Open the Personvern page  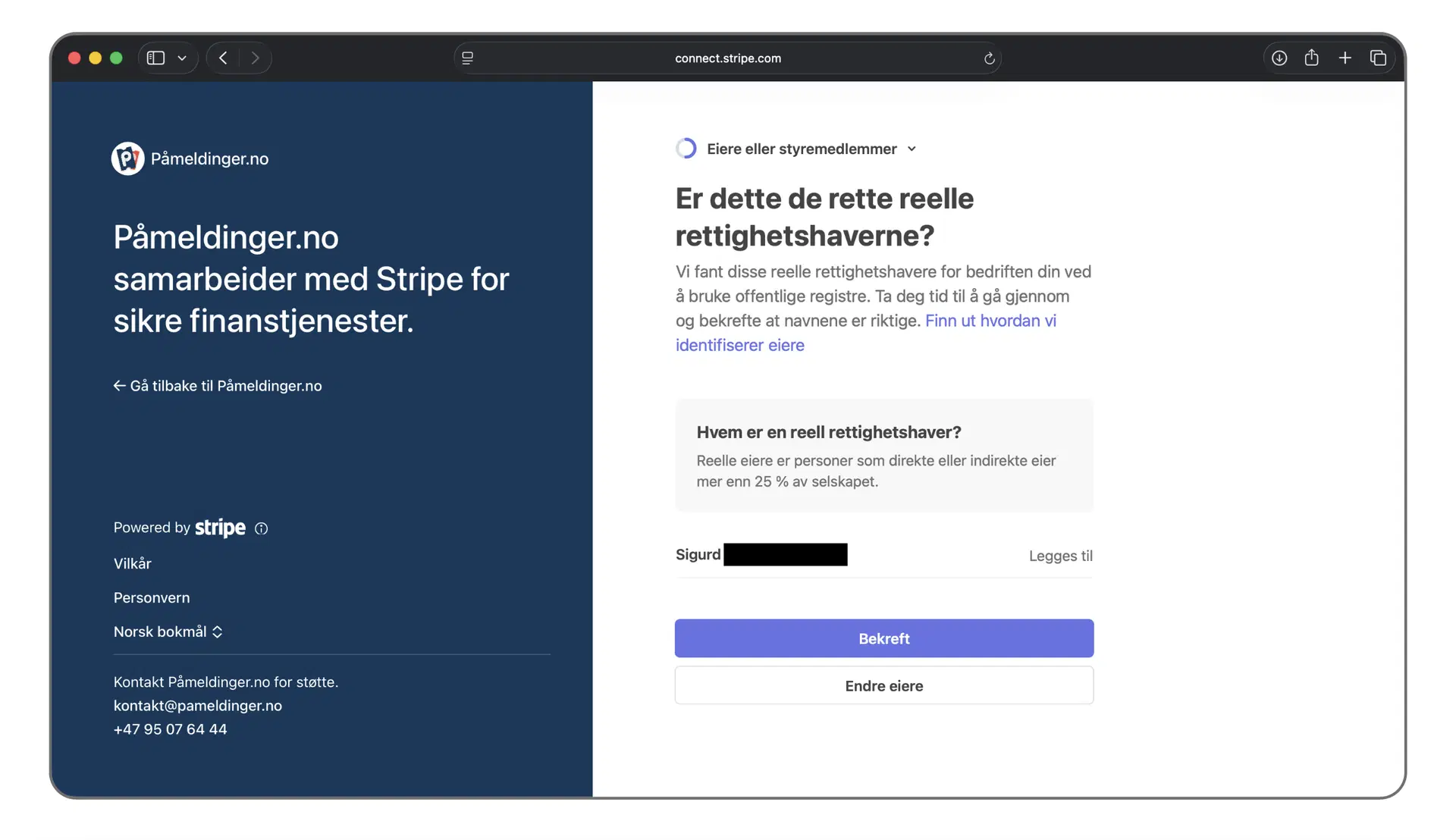click(x=151, y=597)
